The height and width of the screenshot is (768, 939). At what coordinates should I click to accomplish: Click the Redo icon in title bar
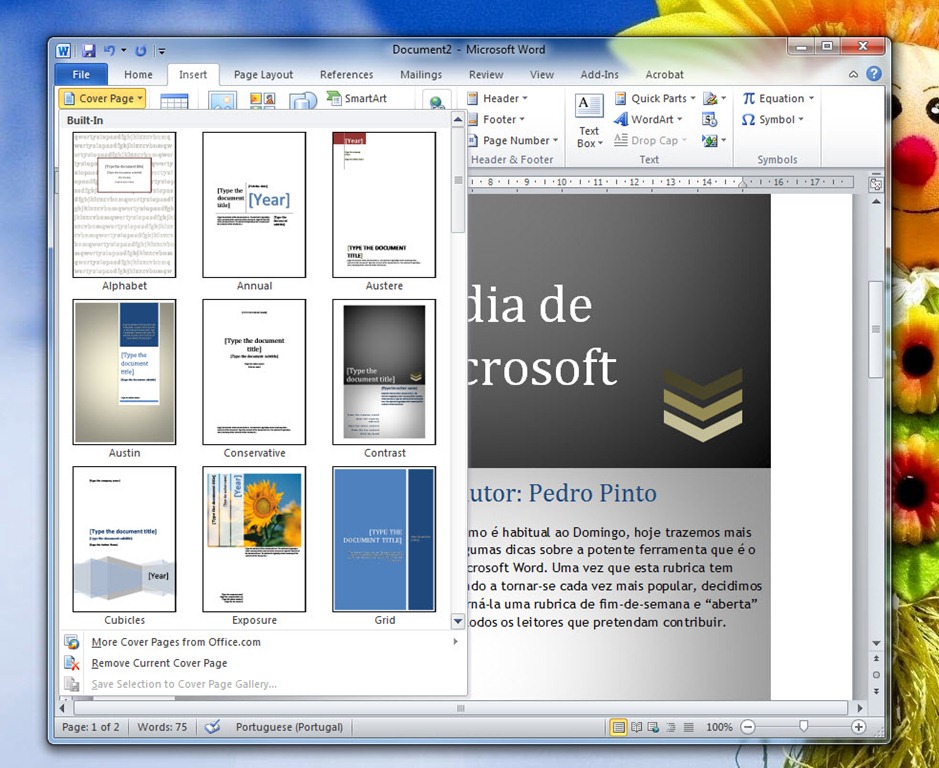coord(141,51)
